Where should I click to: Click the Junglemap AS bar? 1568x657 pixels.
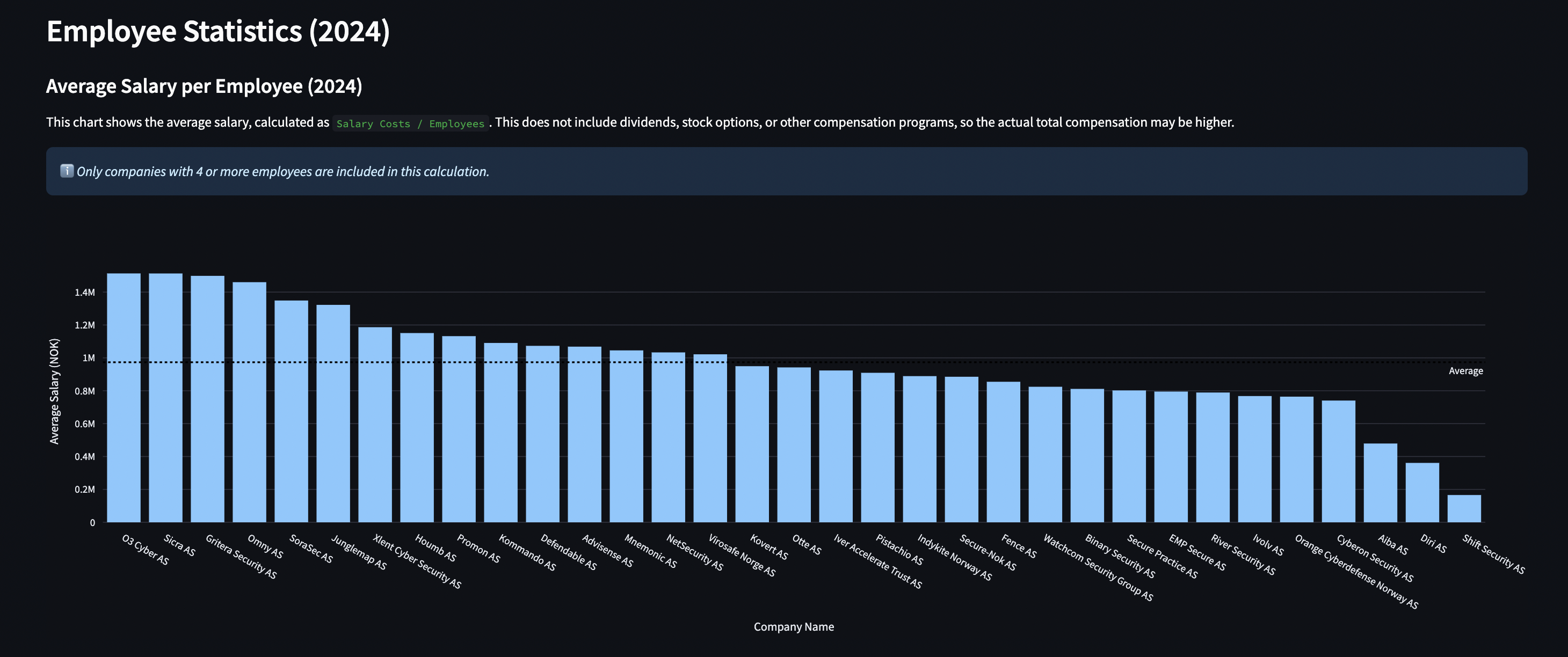pyautogui.click(x=333, y=414)
